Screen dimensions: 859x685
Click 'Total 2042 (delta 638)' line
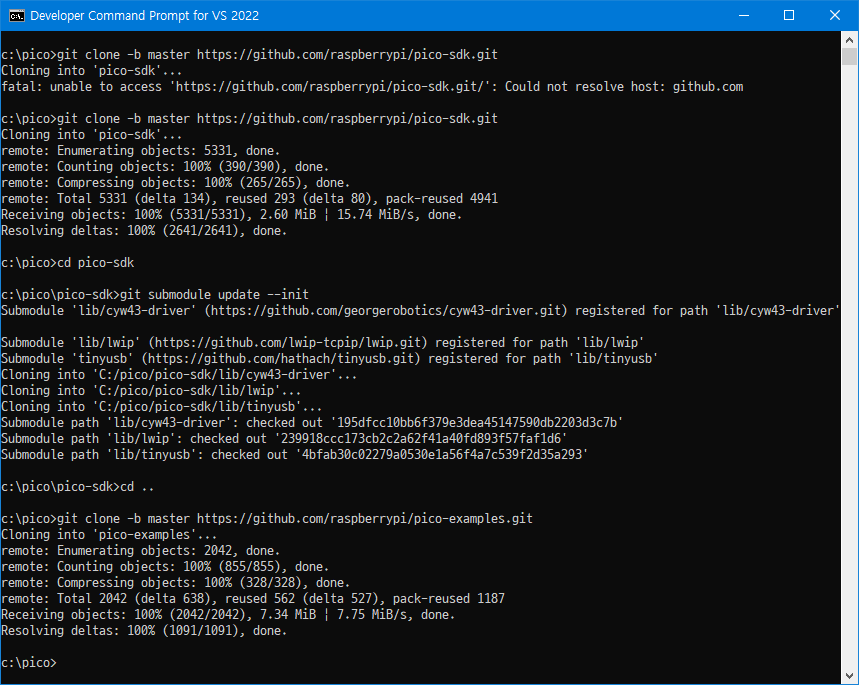point(253,598)
